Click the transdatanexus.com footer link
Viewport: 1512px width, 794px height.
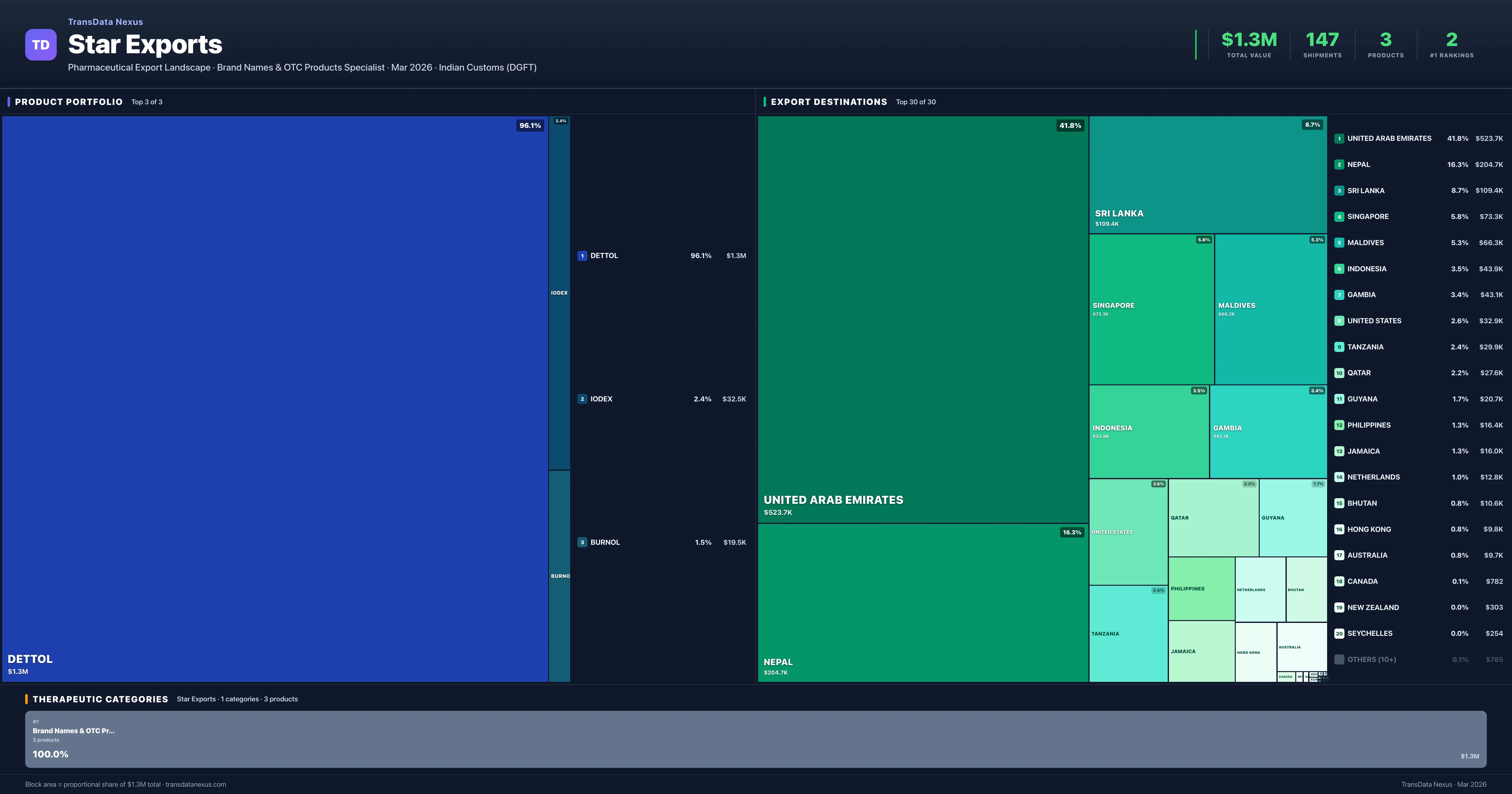[x=196, y=784]
